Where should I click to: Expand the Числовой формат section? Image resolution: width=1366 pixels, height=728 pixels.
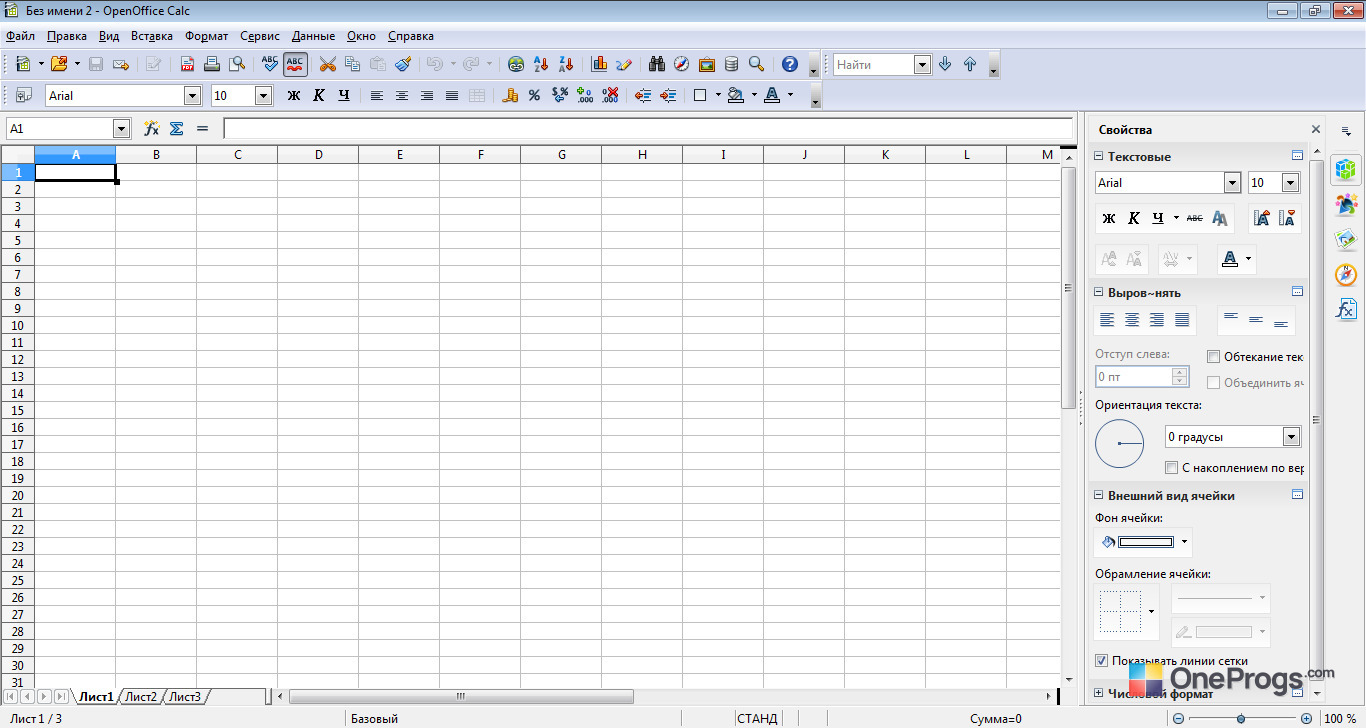[1098, 693]
